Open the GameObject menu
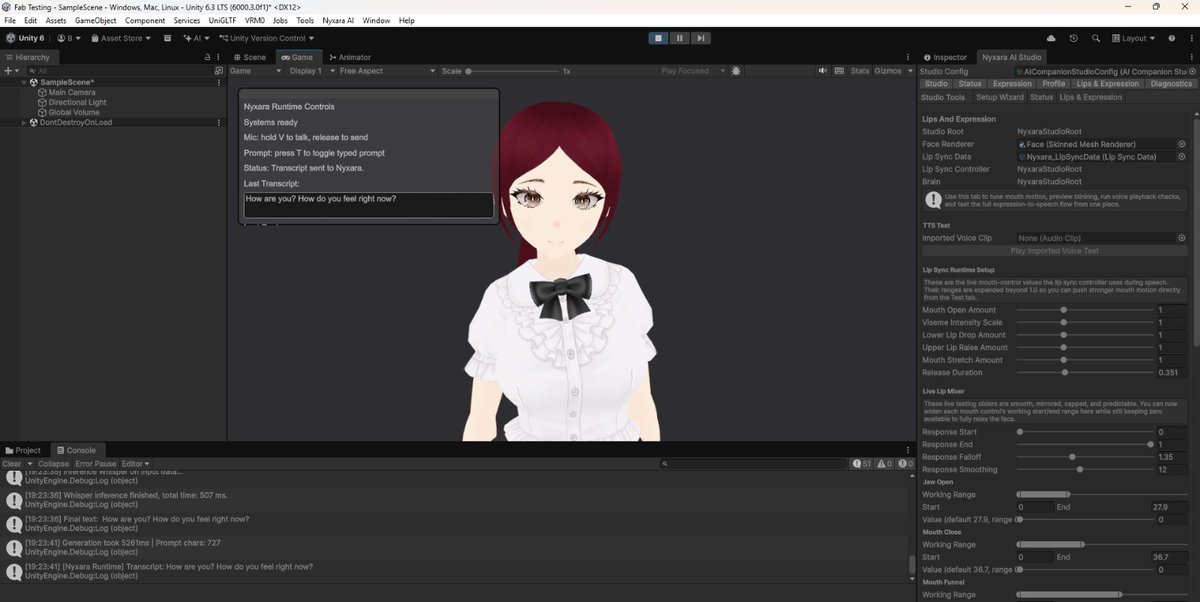Viewport: 1200px width, 602px height. (95, 20)
